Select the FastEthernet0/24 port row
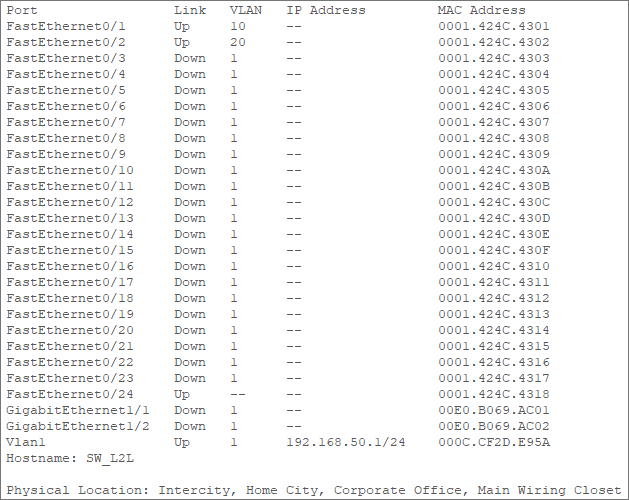The width and height of the screenshot is (629, 500). (x=278, y=394)
